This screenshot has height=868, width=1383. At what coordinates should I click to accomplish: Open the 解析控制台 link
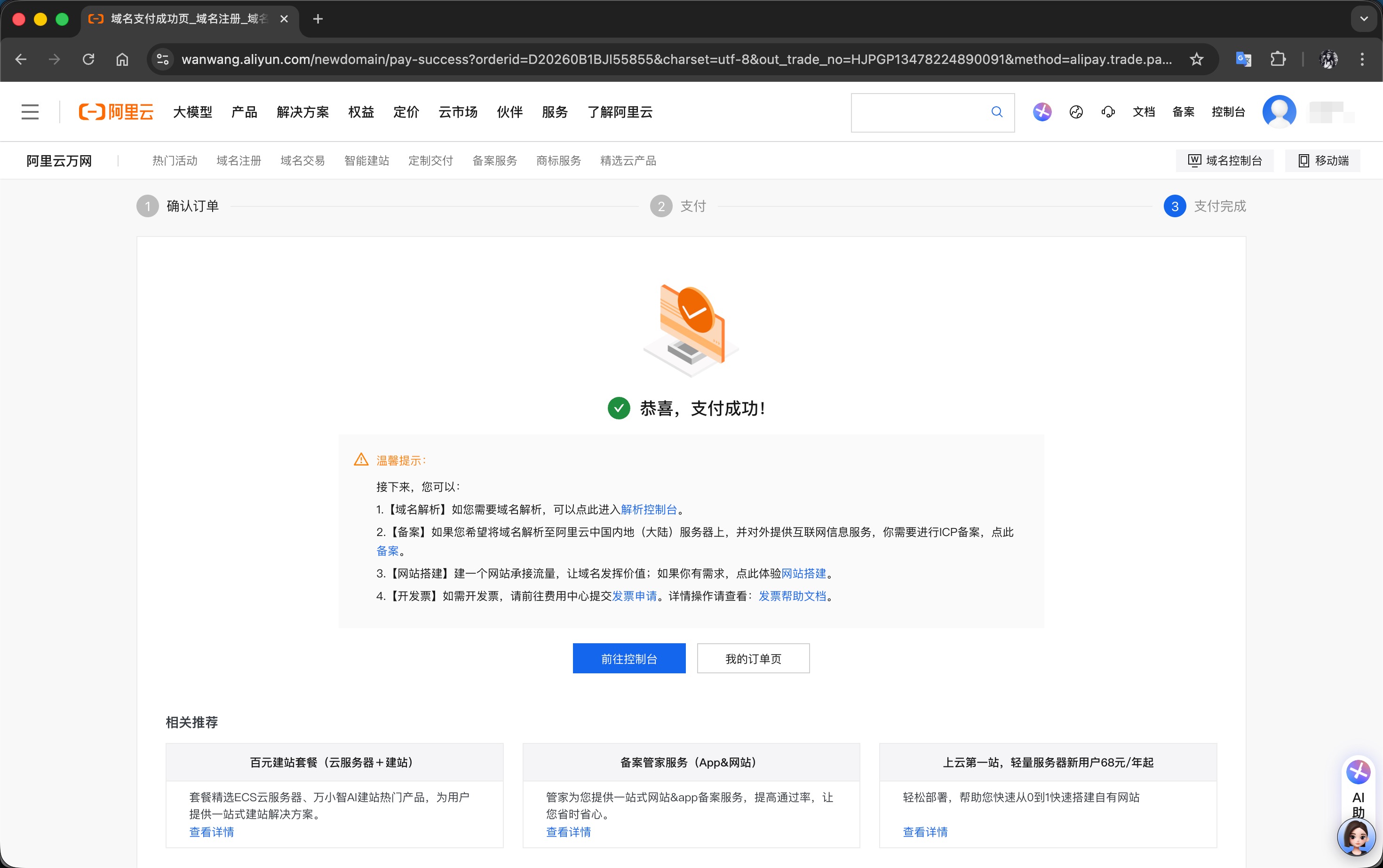tap(648, 510)
